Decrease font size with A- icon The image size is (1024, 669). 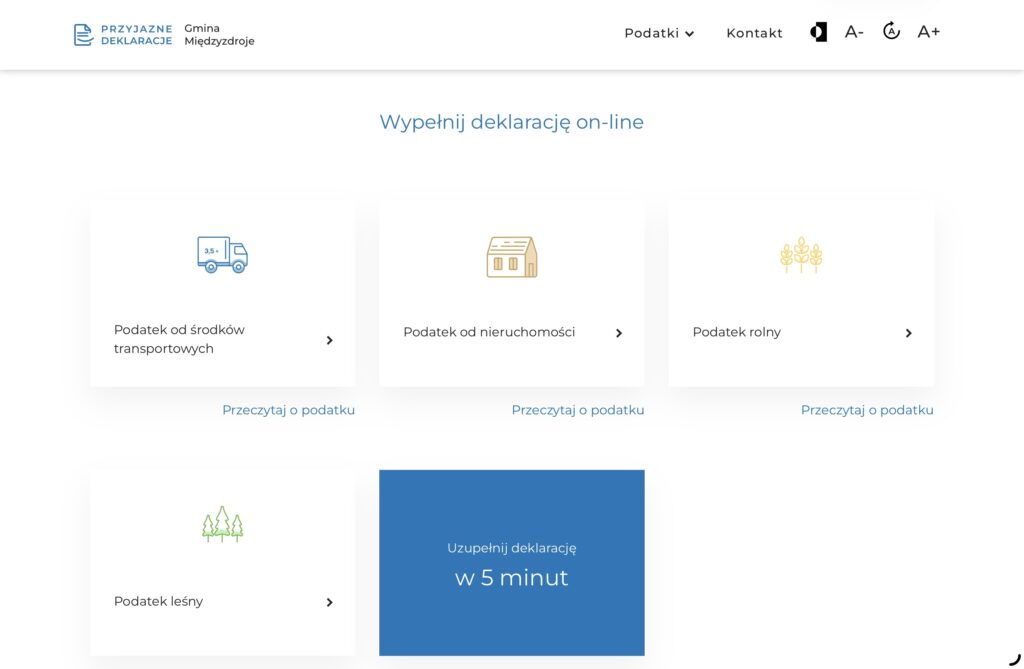[854, 32]
